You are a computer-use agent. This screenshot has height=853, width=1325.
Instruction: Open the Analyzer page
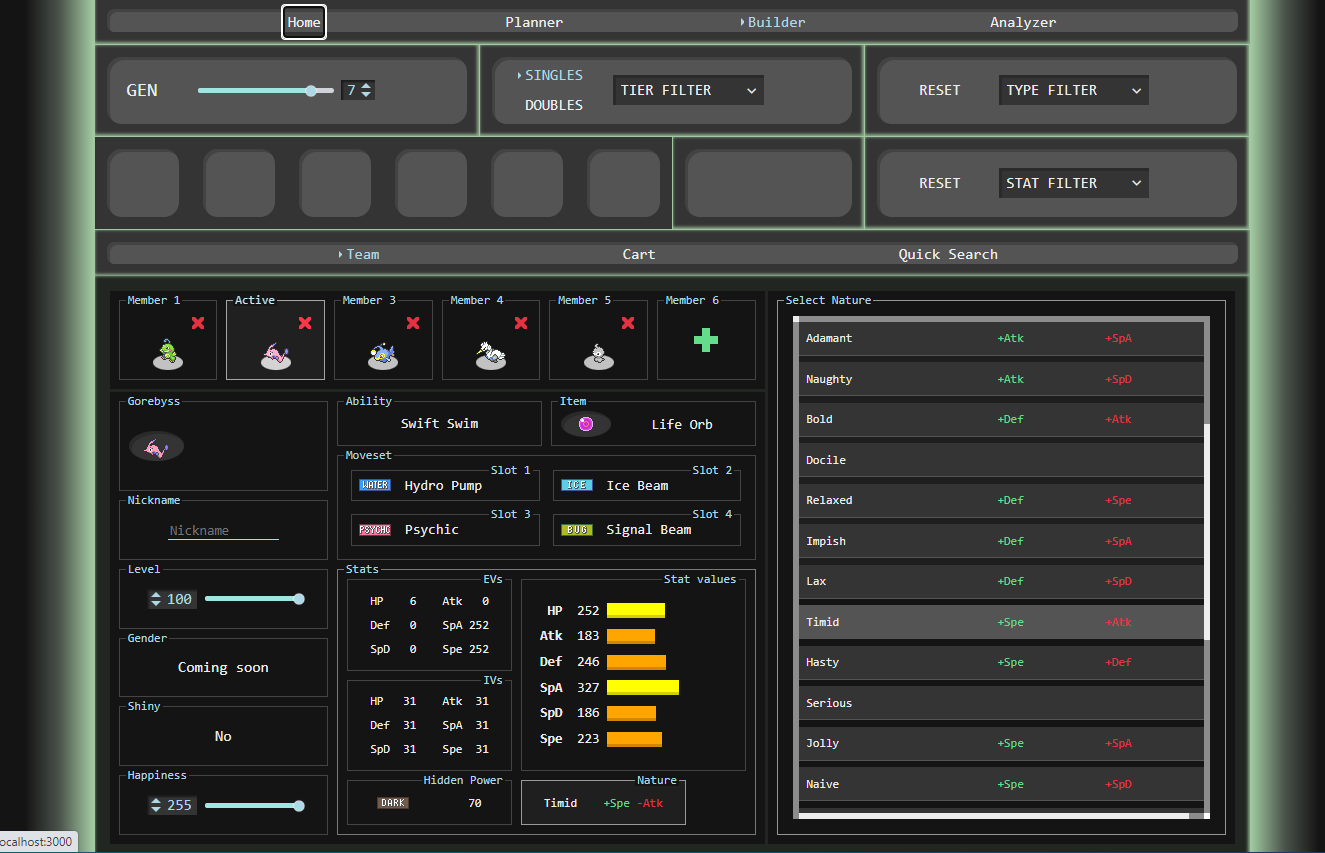click(1023, 22)
